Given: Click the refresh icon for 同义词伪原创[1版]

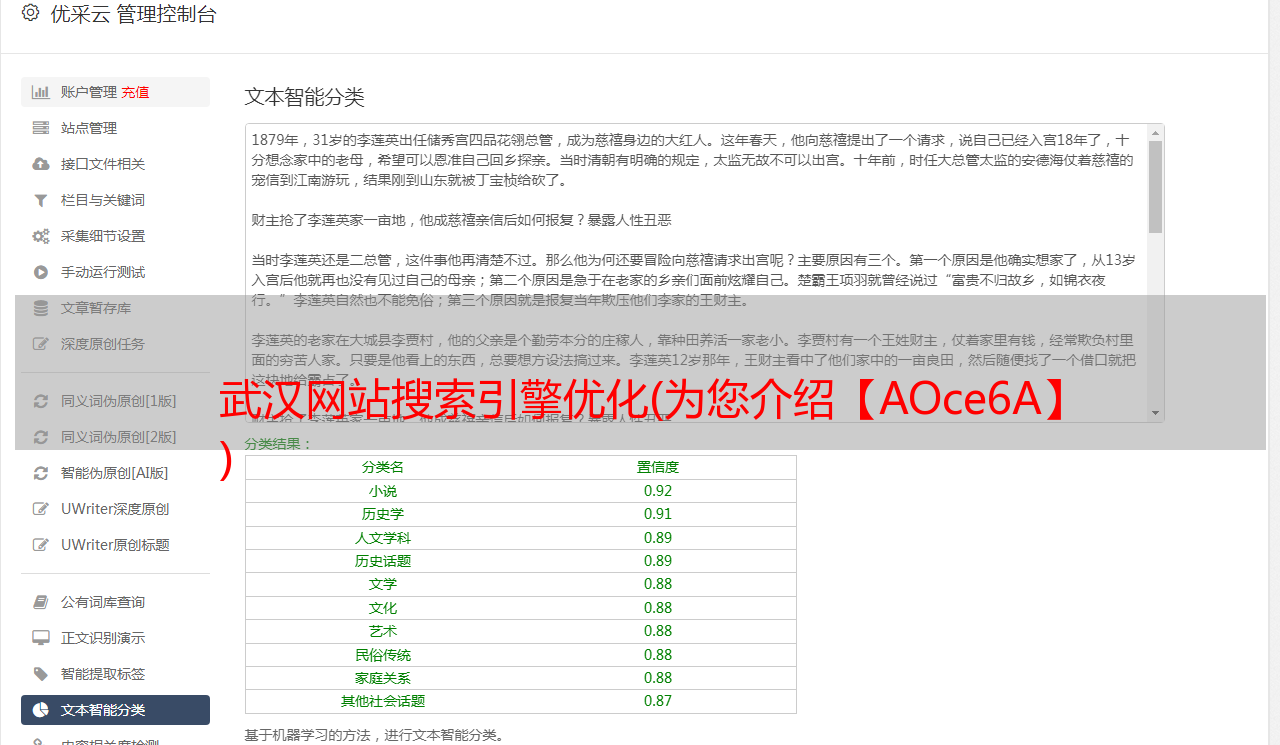Looking at the screenshot, I should coord(40,401).
